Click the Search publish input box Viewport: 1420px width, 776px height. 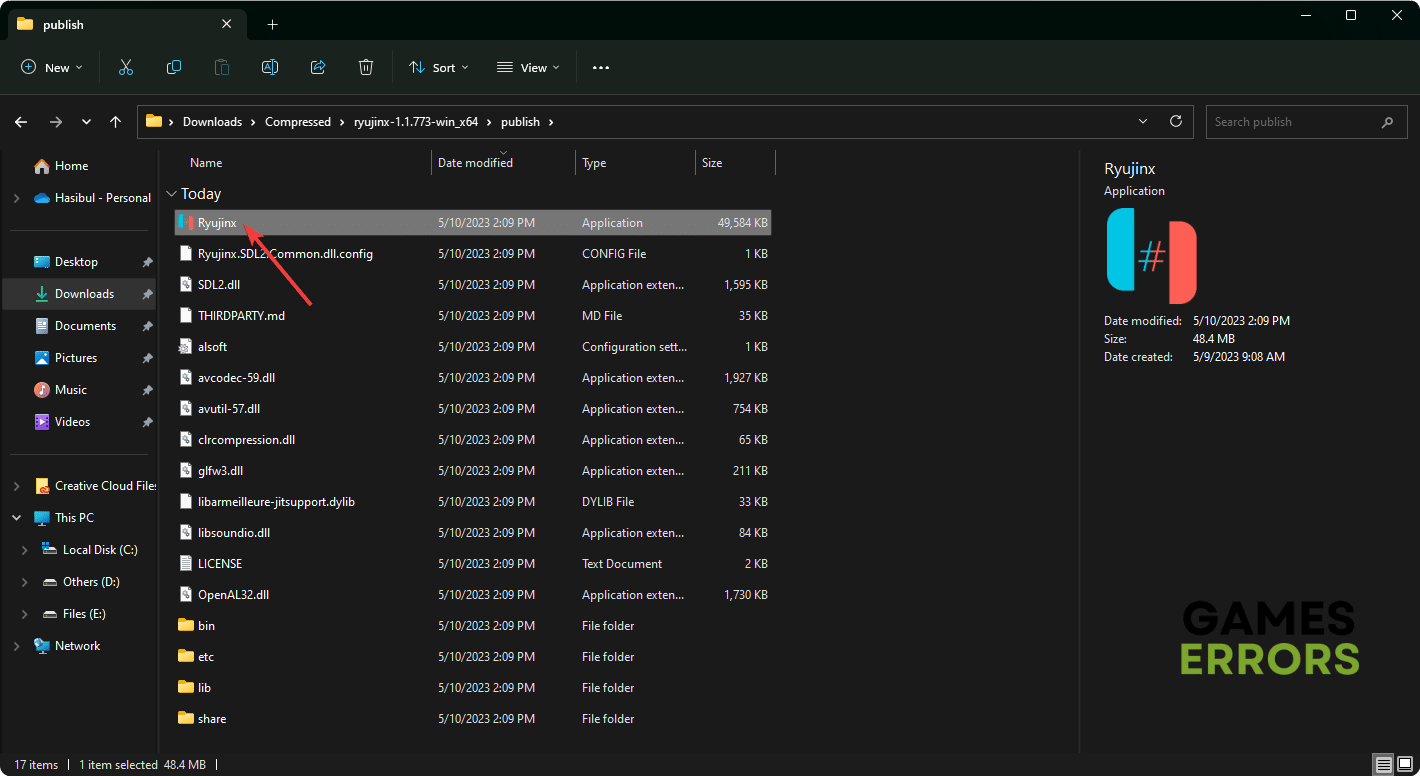coord(1290,122)
